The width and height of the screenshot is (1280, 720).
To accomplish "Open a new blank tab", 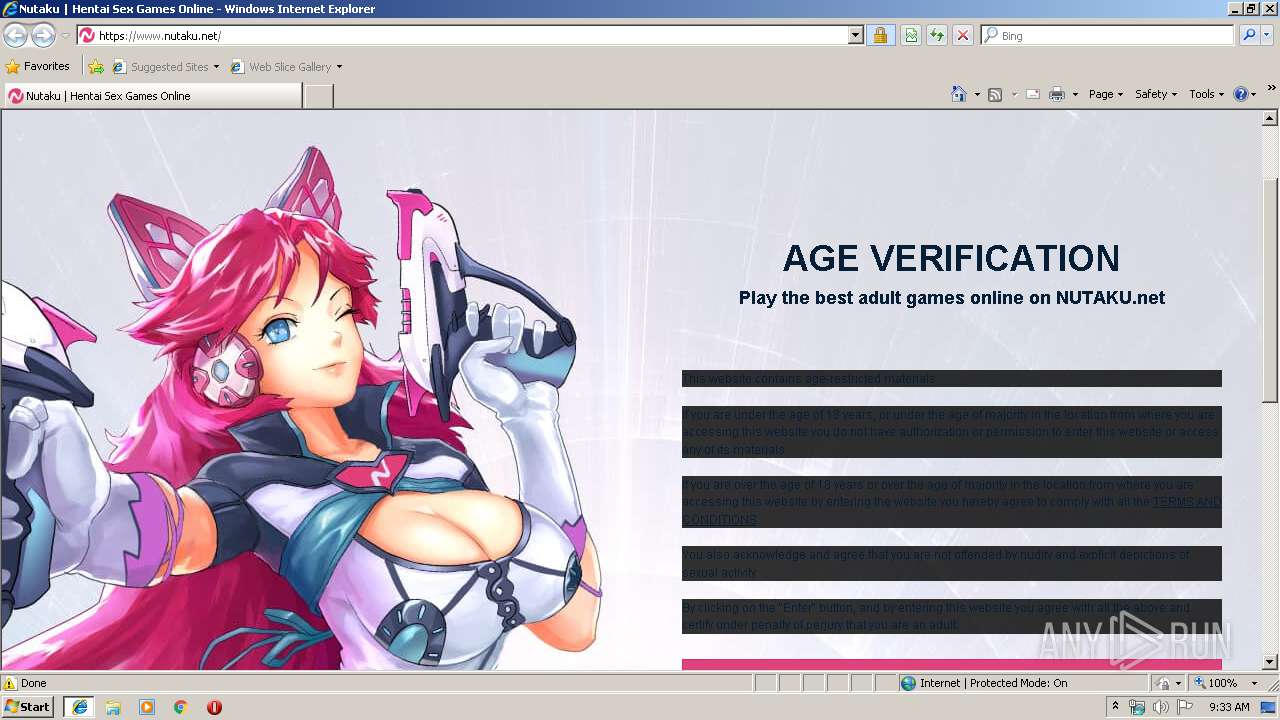I will pyautogui.click(x=318, y=96).
